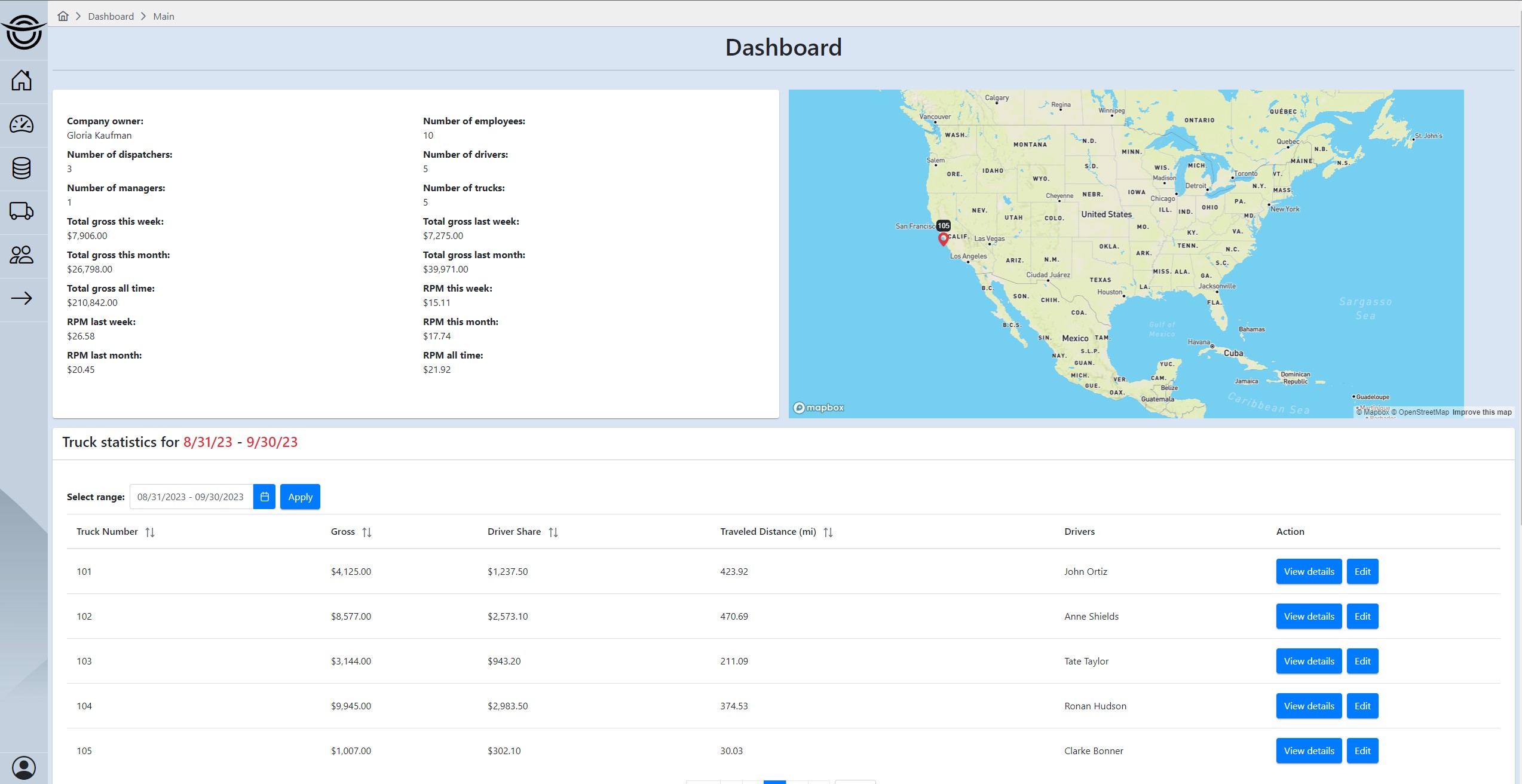This screenshot has height=784, width=1522.
Task: Click the home icon in sidebar
Action: tap(22, 81)
